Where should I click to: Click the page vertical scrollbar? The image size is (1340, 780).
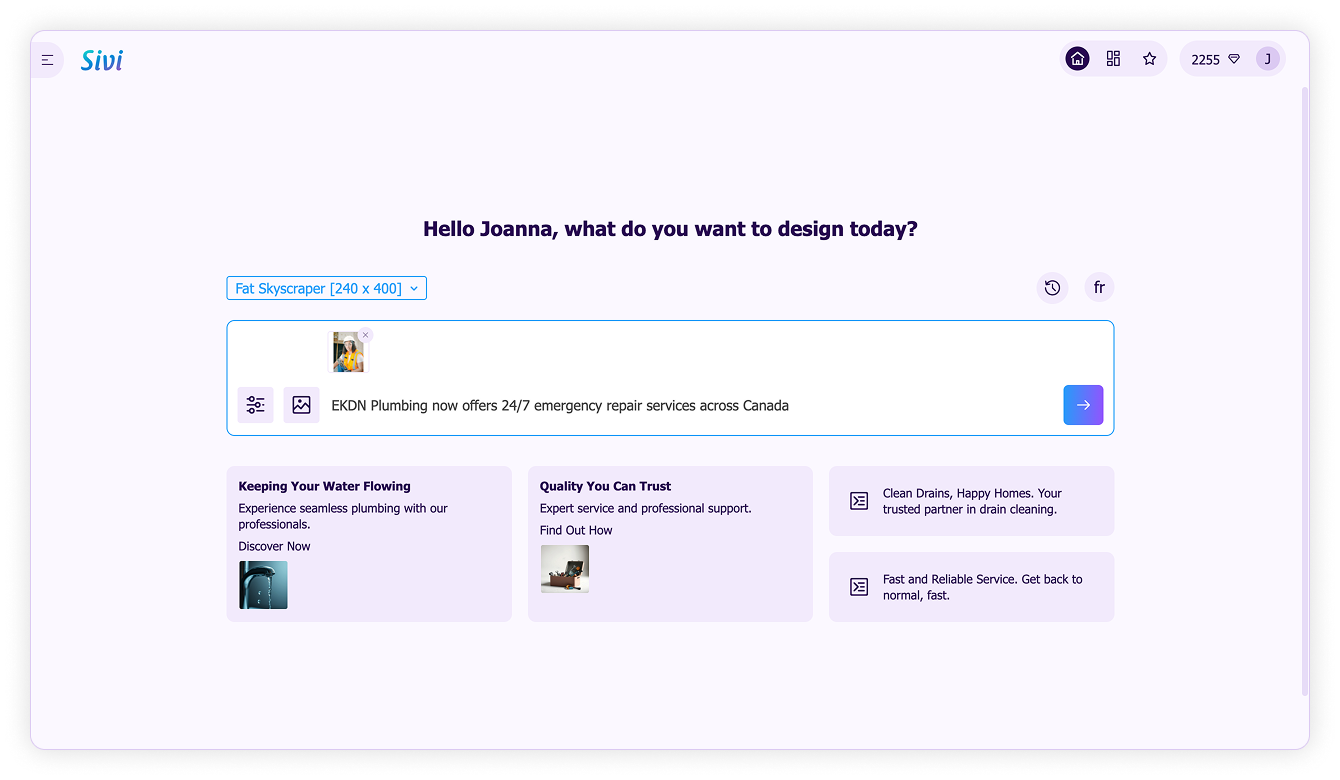click(1304, 390)
